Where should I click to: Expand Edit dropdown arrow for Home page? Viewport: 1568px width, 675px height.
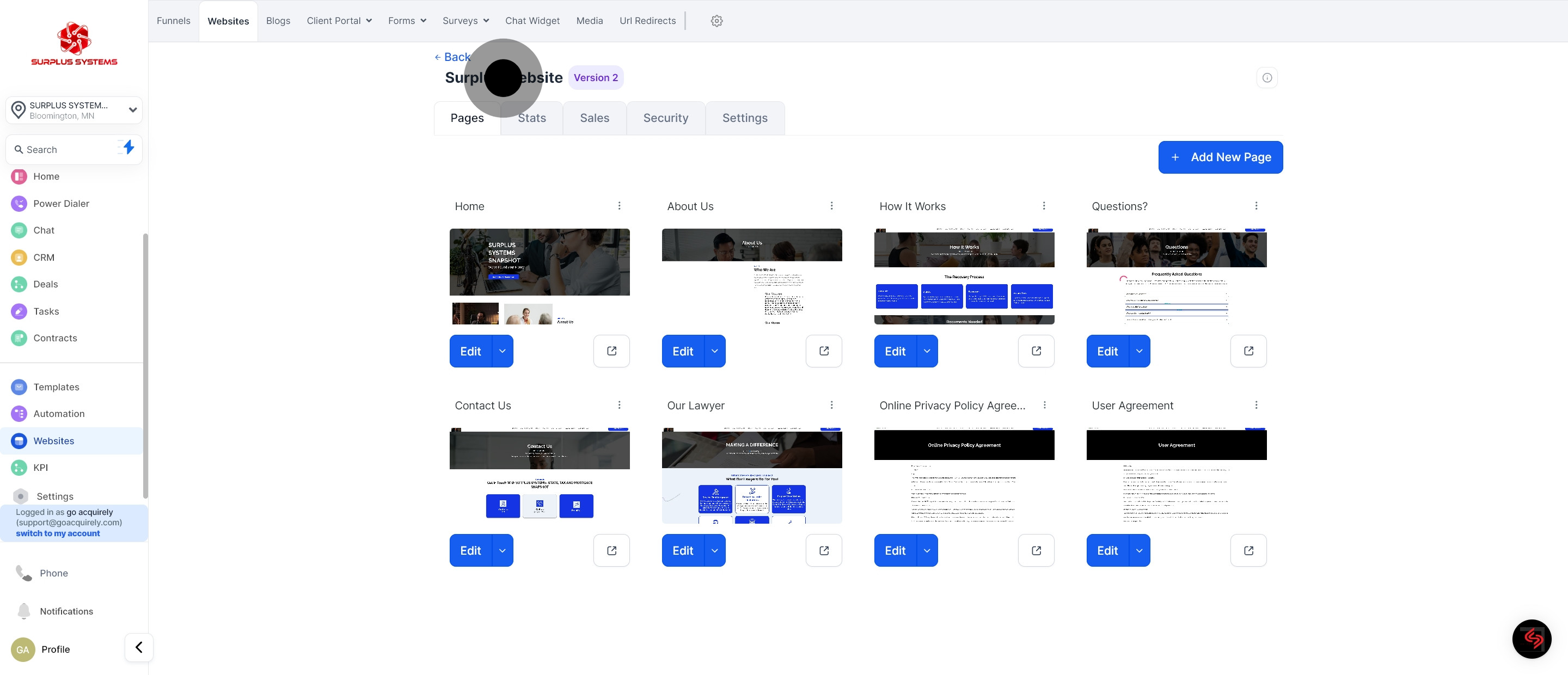point(502,351)
